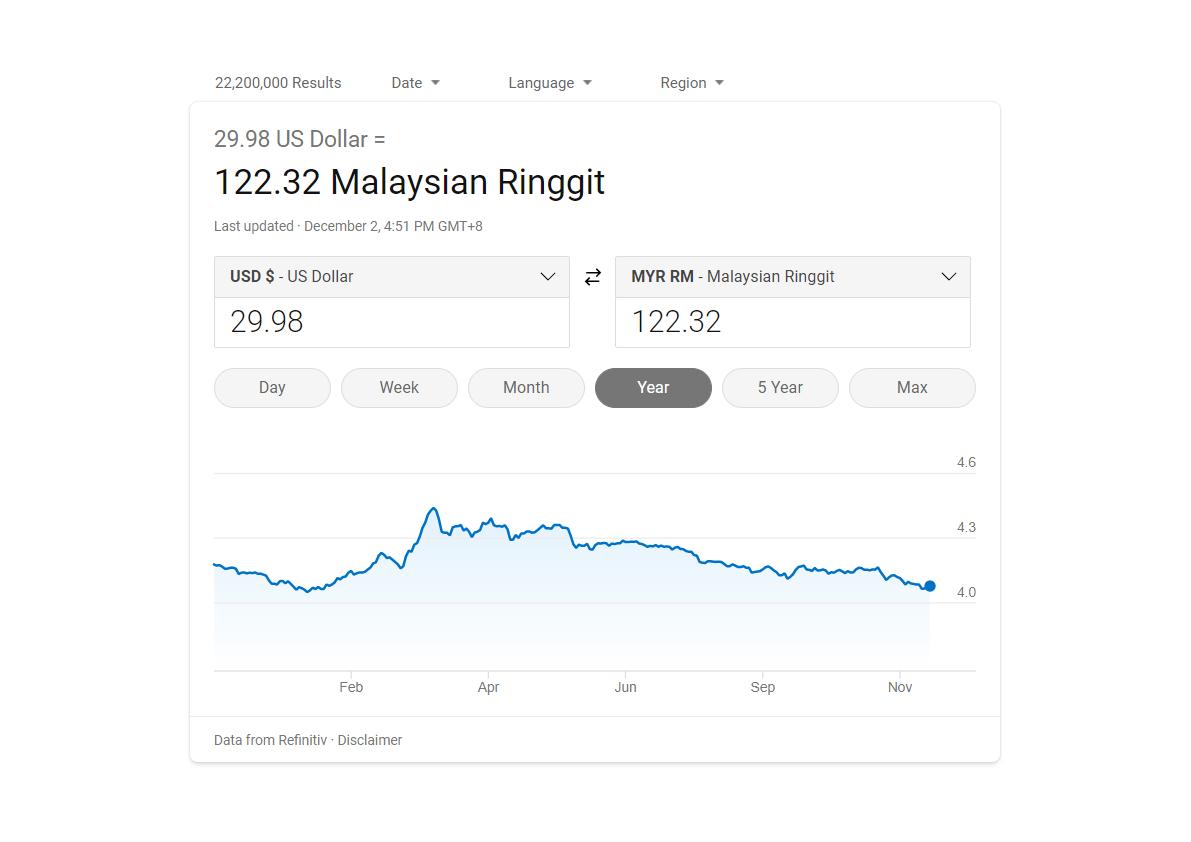Select the Year chart range
This screenshot has height=842, width=1191.
(653, 388)
